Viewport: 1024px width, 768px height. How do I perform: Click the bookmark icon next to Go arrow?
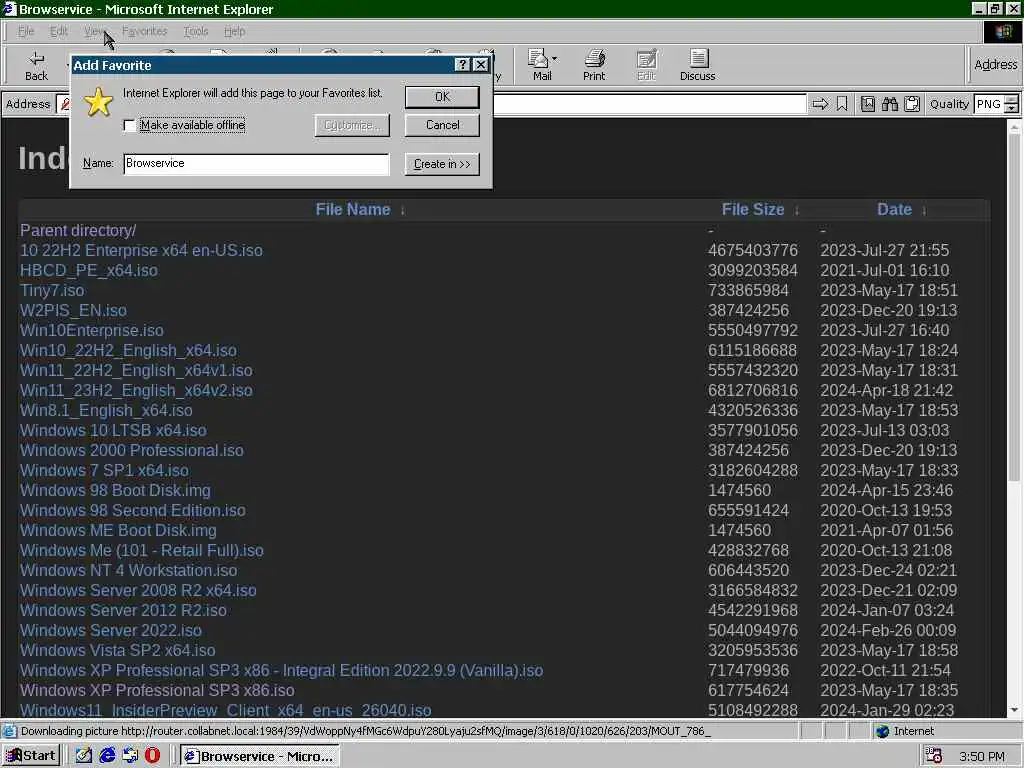click(x=842, y=104)
